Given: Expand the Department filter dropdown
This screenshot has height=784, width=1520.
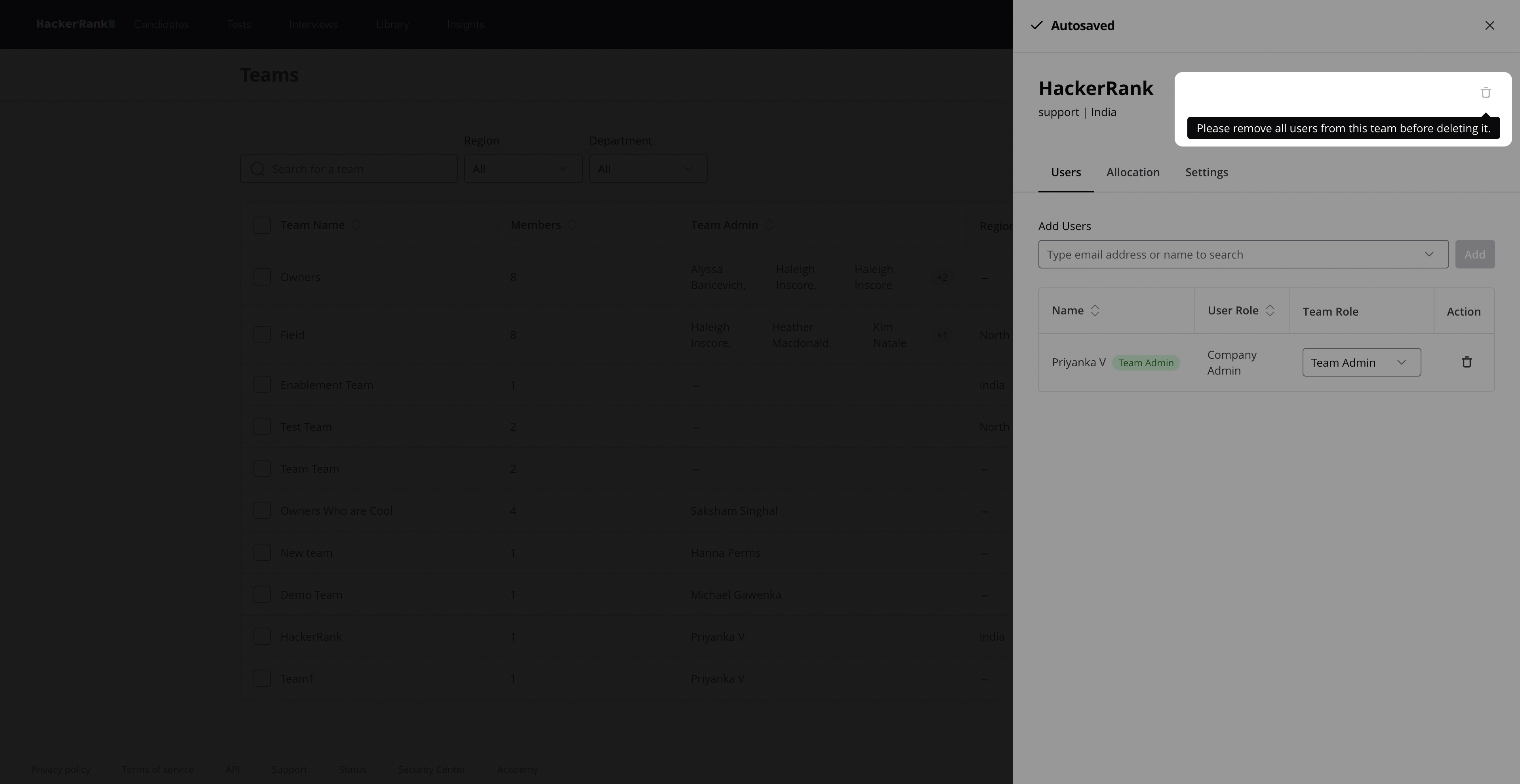Looking at the screenshot, I should (648, 169).
